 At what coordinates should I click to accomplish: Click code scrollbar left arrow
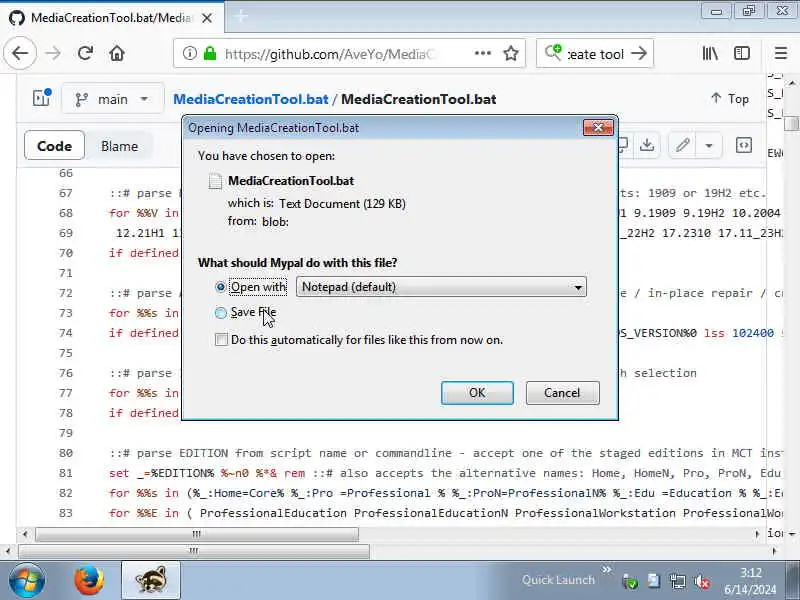tap(25, 534)
